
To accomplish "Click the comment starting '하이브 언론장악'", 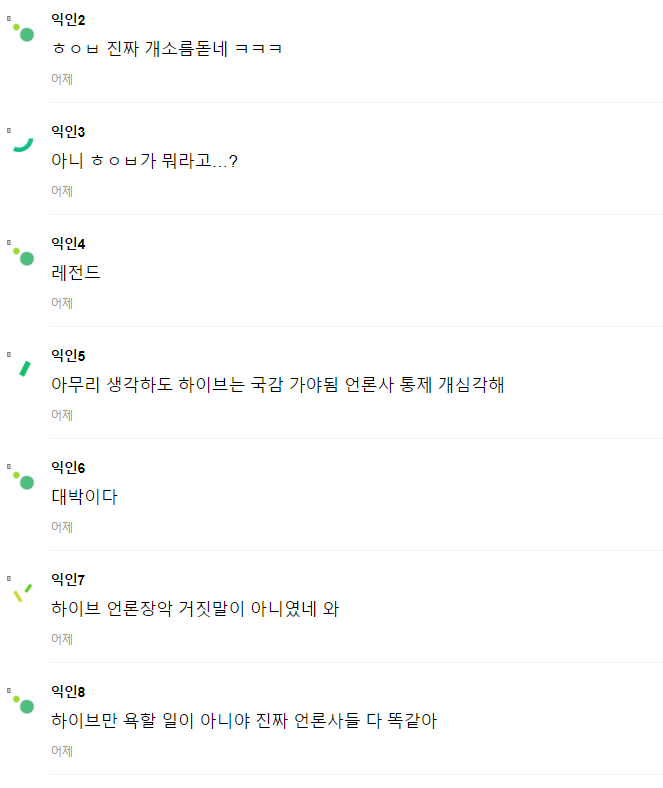I will tap(195, 609).
